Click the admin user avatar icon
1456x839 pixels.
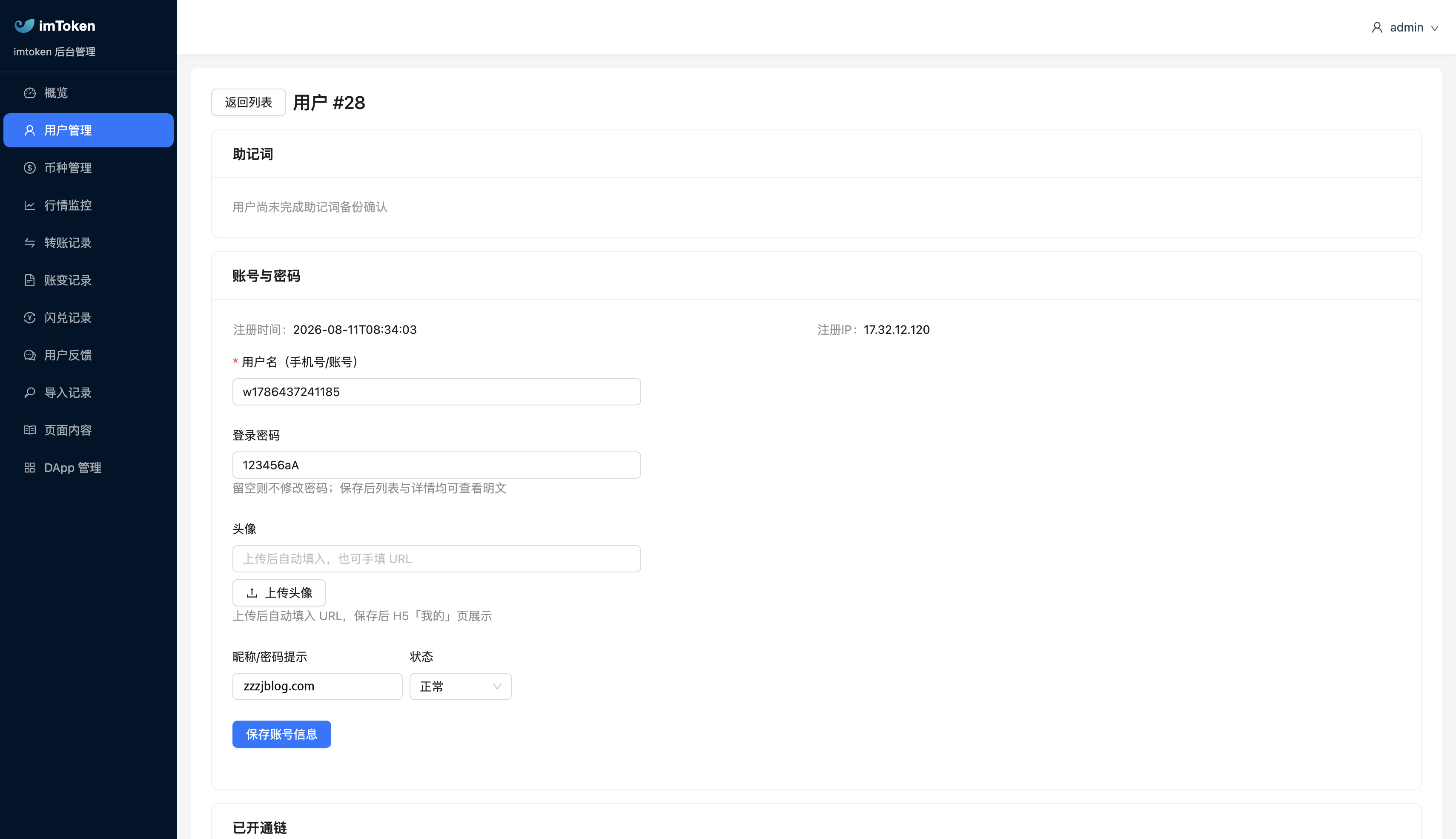pos(1377,28)
